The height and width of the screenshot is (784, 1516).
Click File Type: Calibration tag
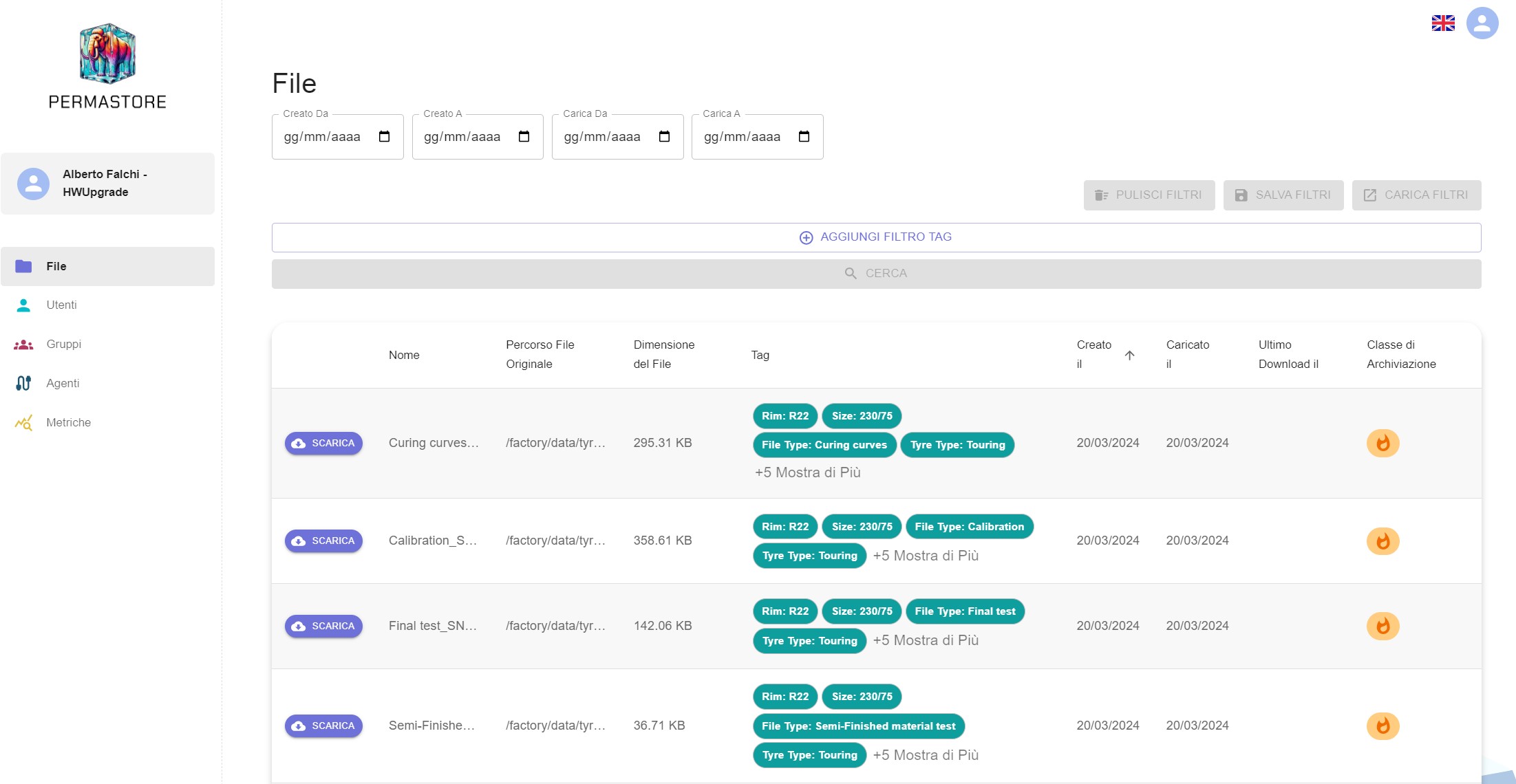click(969, 527)
